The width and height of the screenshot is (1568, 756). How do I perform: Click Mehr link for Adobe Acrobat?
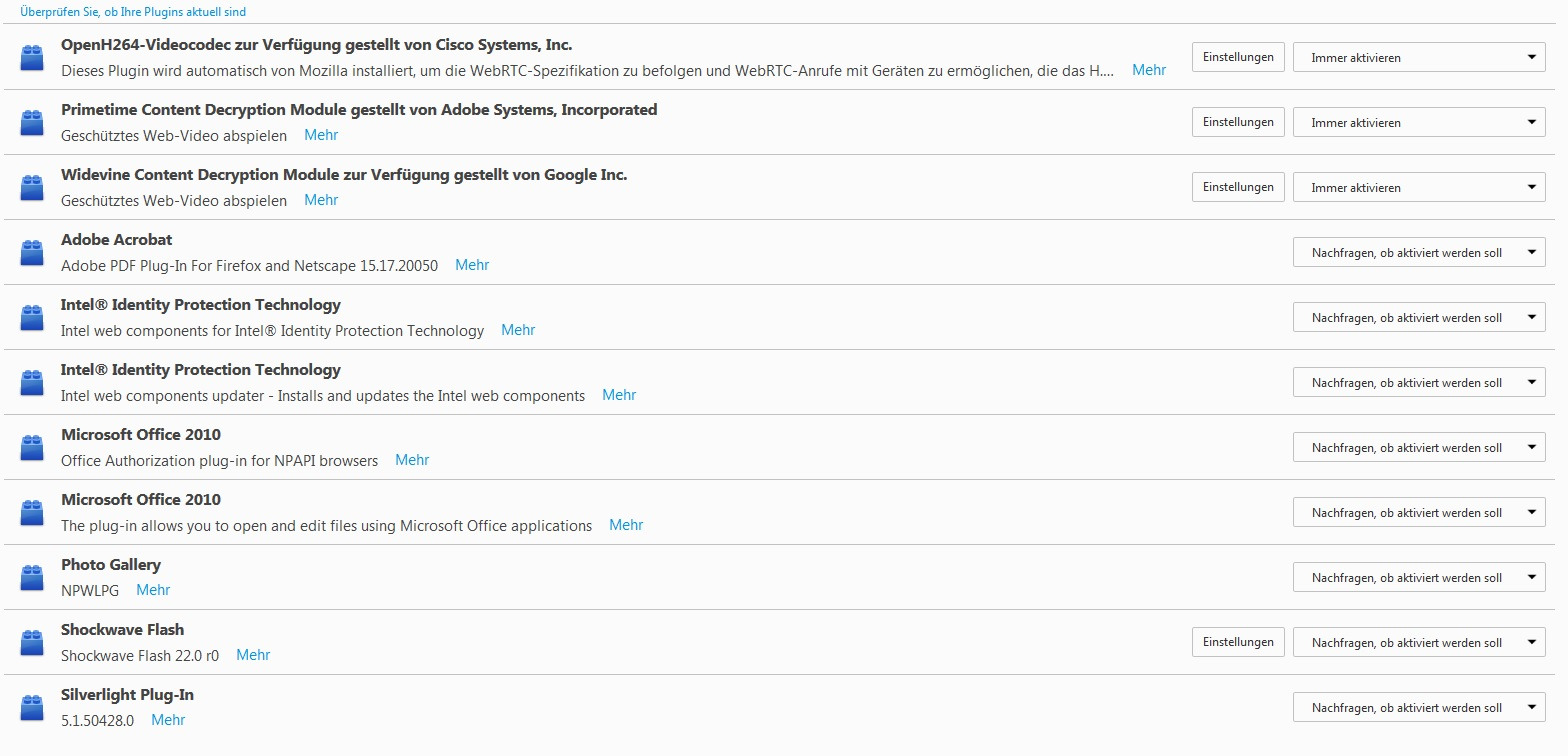472,265
